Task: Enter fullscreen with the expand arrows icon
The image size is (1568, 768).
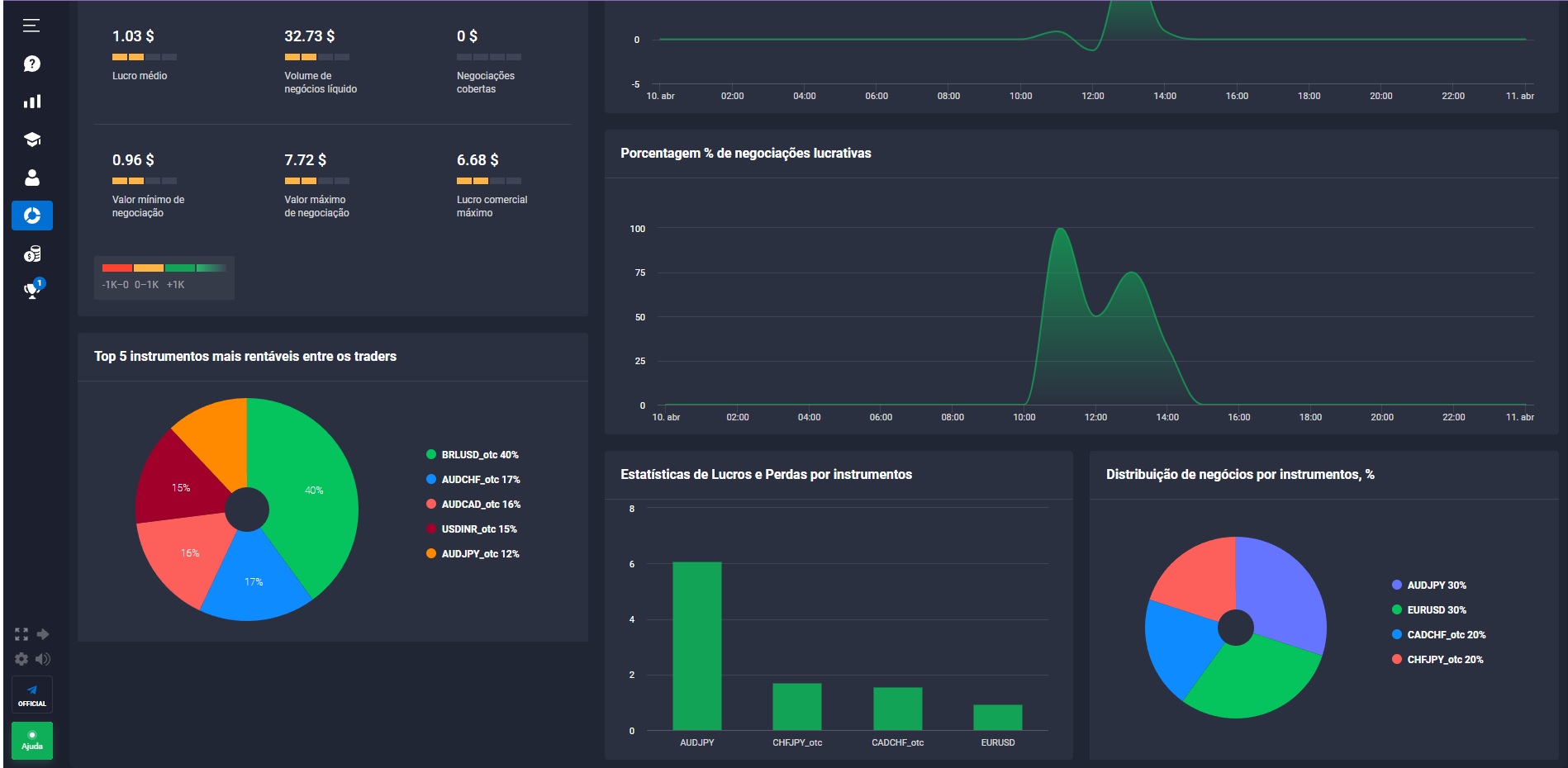Action: tap(20, 634)
